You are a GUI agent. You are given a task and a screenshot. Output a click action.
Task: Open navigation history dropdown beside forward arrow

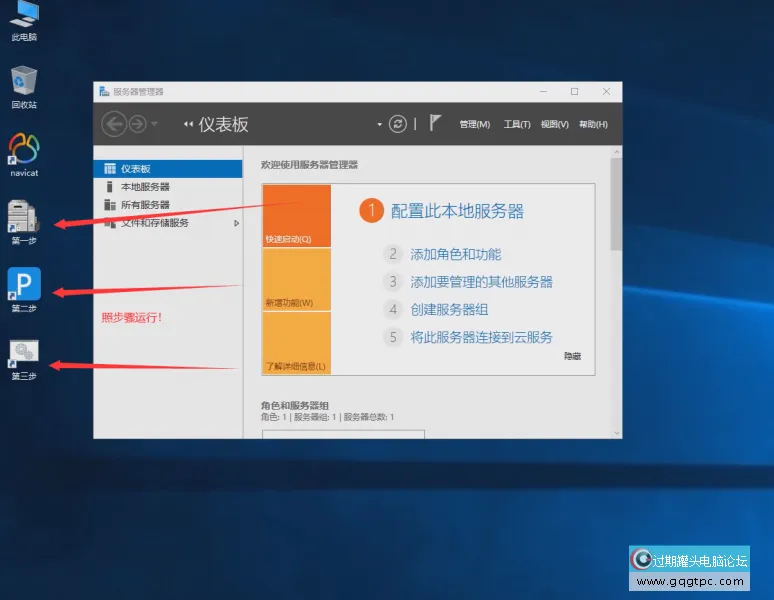[155, 124]
